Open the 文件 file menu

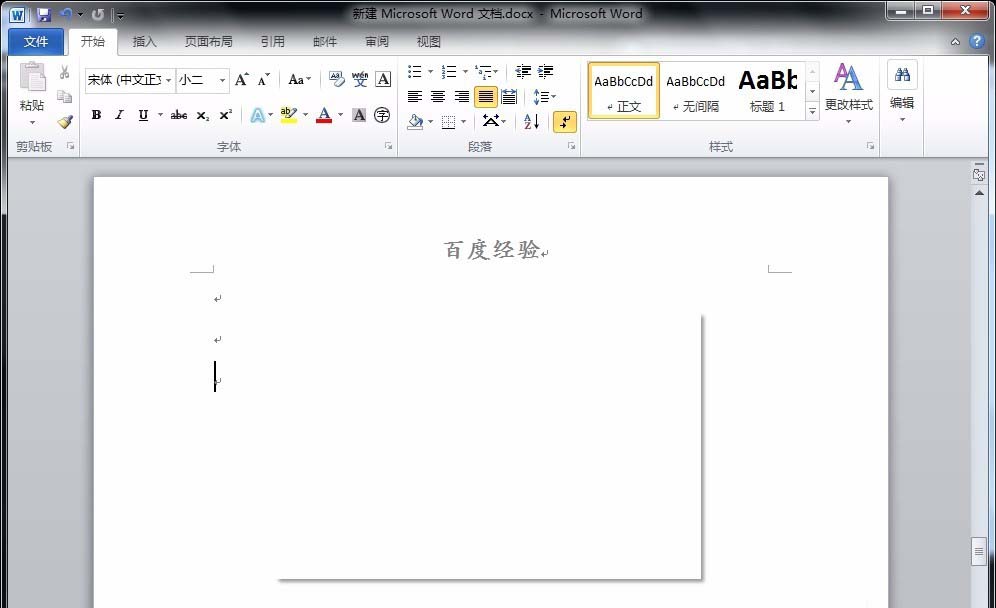pyautogui.click(x=36, y=42)
